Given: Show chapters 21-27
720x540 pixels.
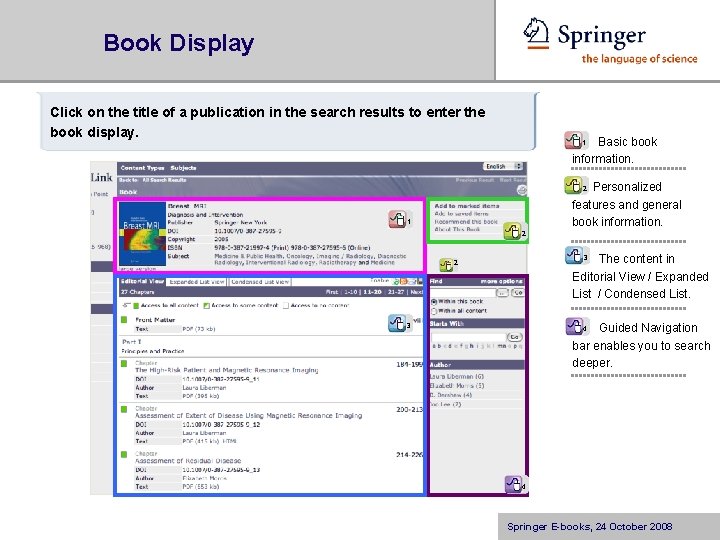Looking at the screenshot, I should click(396, 292).
